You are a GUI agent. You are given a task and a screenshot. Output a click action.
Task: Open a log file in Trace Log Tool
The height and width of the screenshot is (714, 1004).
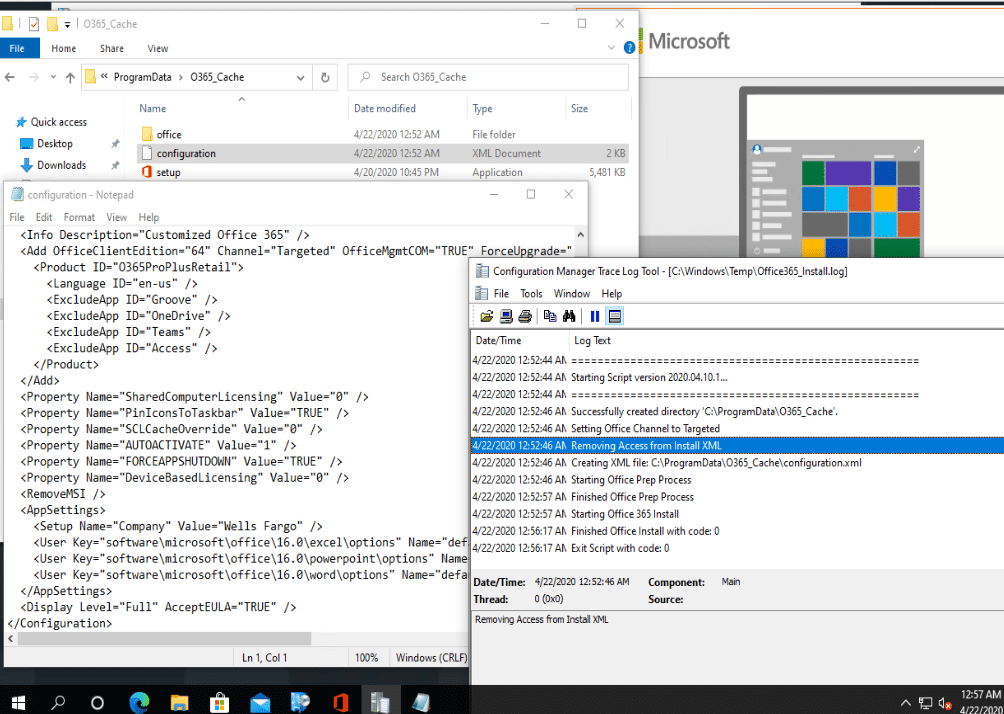click(487, 315)
